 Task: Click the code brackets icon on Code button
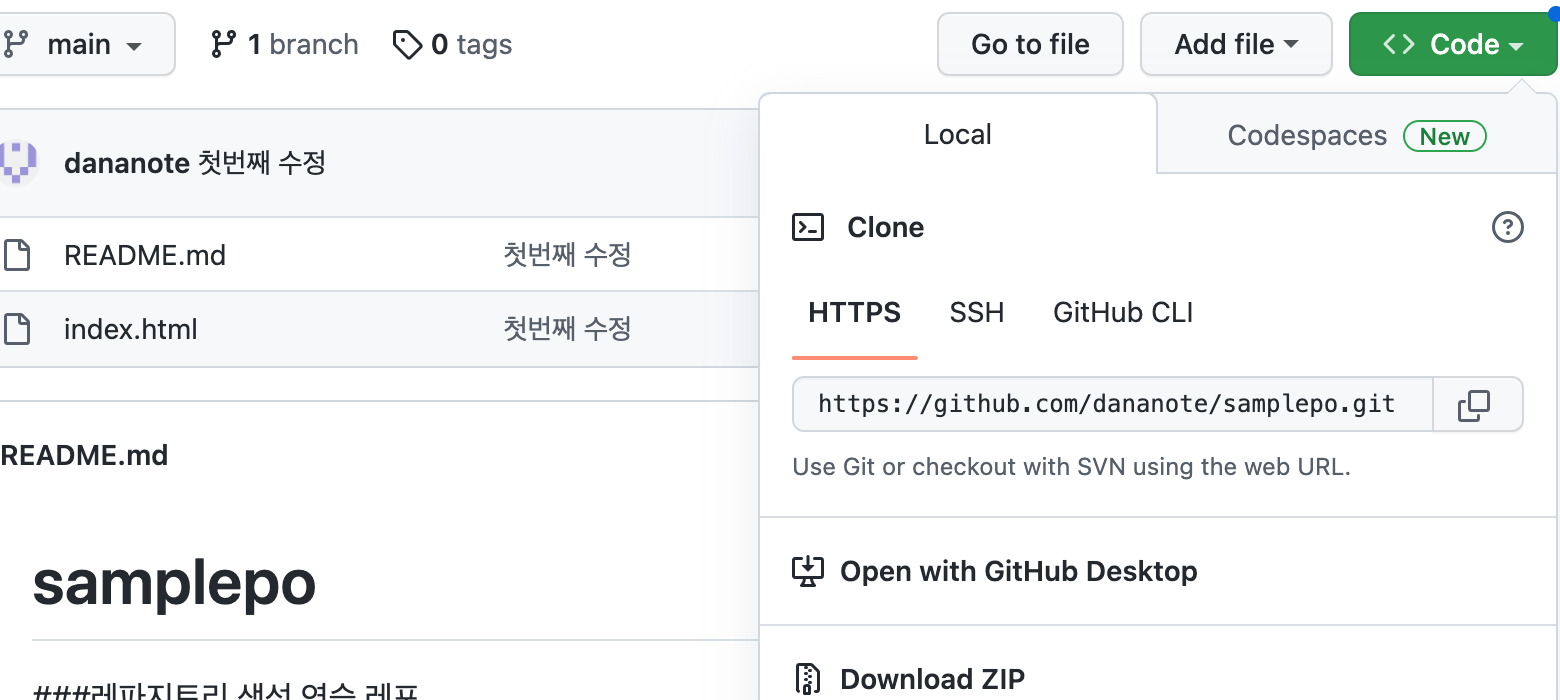[x=1398, y=44]
